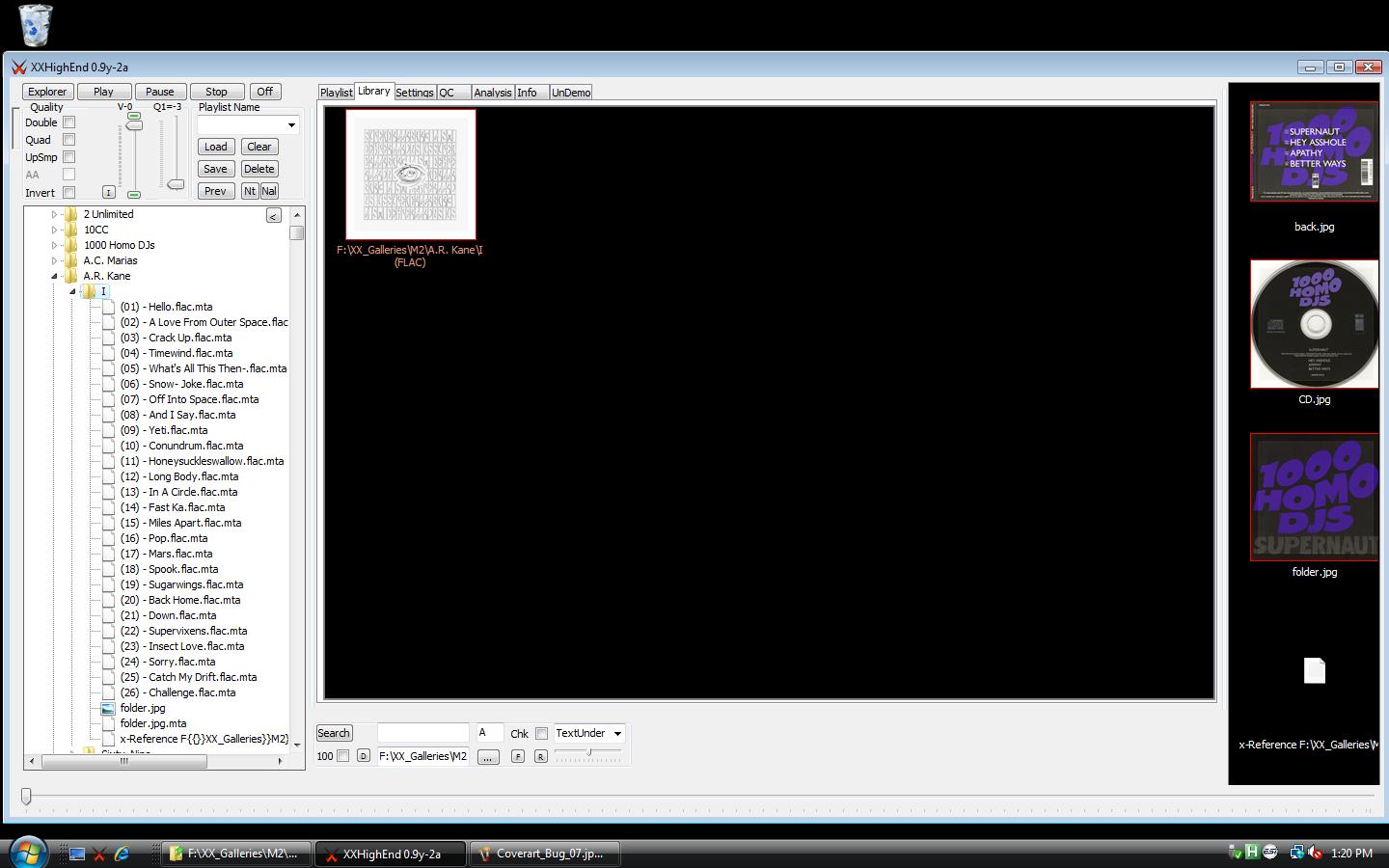1389x868 pixels.
Task: Open Internet Explorer from quick launch
Action: coord(122,854)
